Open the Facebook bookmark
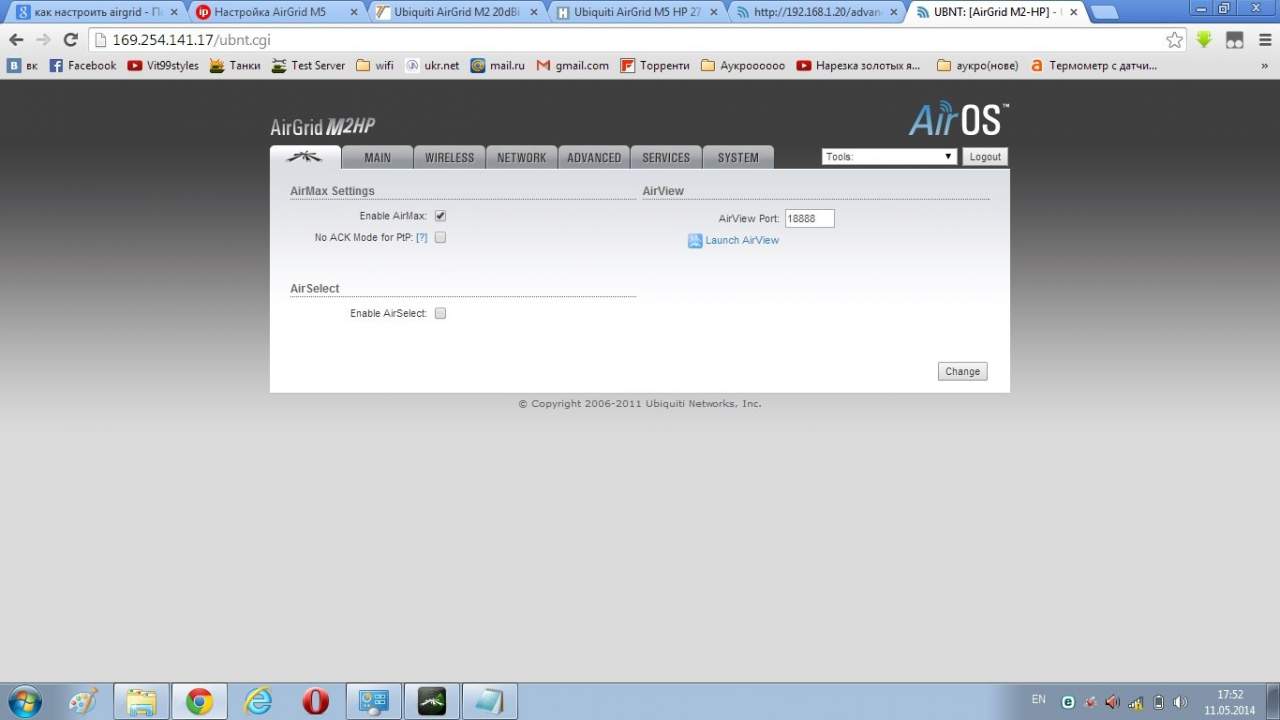Image resolution: width=1280 pixels, height=720 pixels. tap(83, 66)
